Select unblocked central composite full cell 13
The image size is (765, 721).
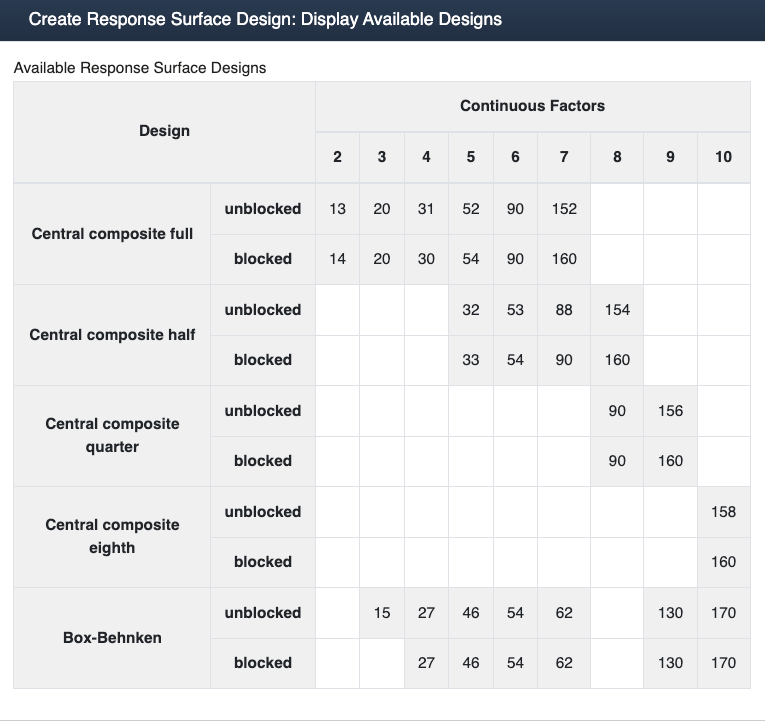click(x=338, y=209)
